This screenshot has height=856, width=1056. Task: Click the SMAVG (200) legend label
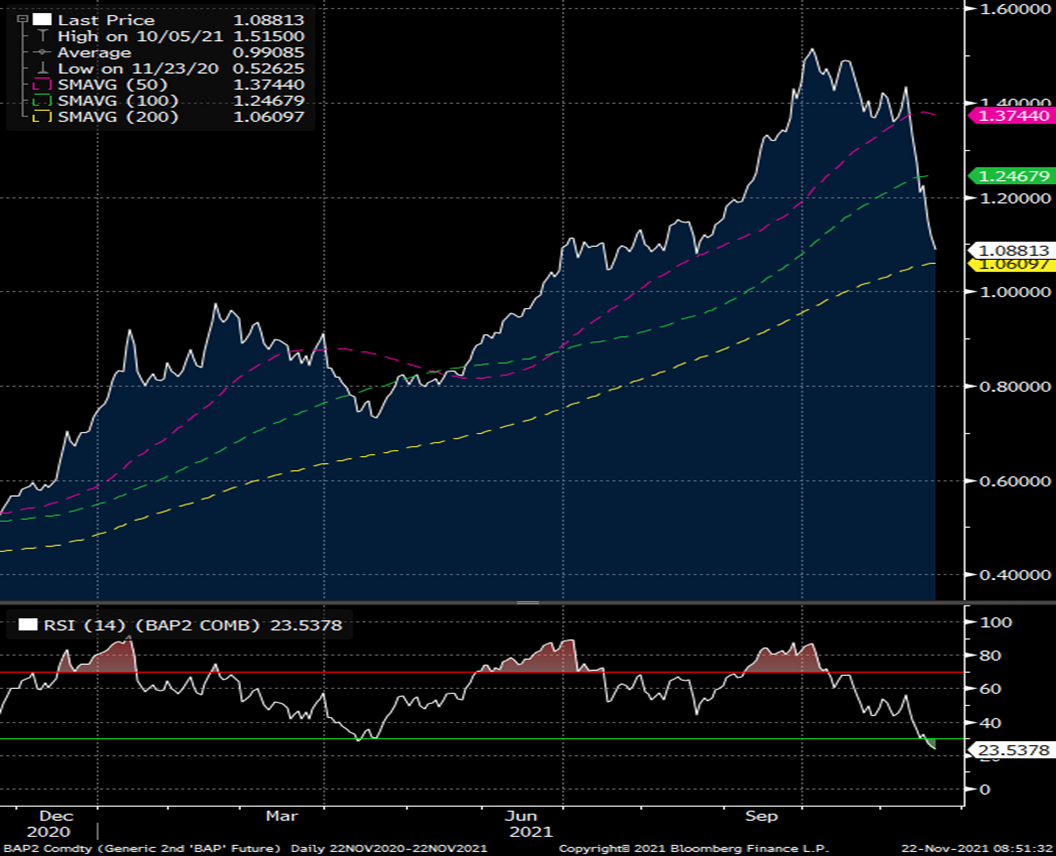pos(119,117)
